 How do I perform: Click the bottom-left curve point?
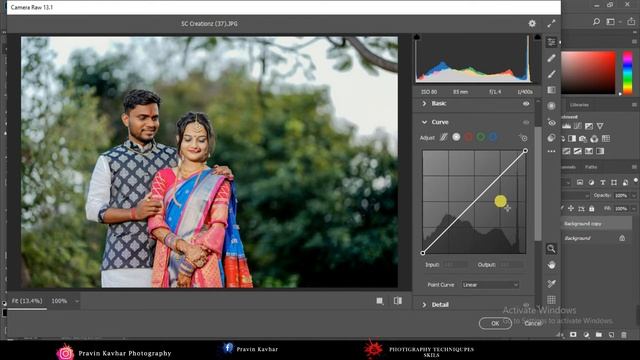click(x=423, y=253)
